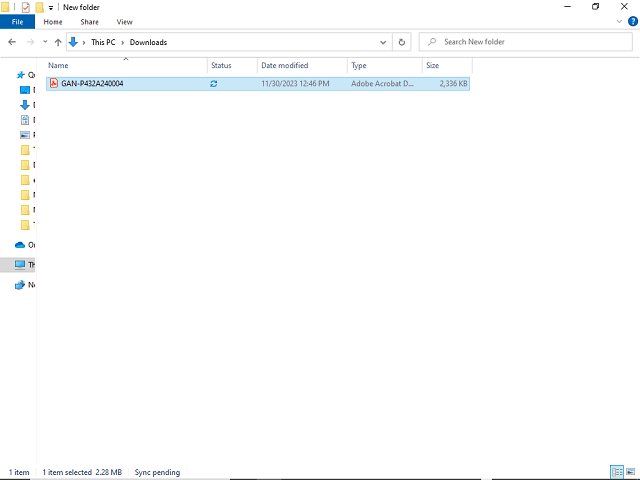This screenshot has height=480, width=640.
Task: Switch to the Home ribbon tab
Action: click(x=53, y=22)
